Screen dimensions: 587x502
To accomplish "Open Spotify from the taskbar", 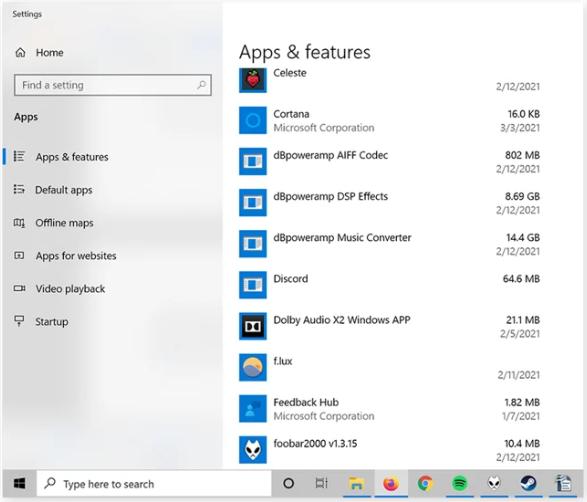I will [460, 484].
